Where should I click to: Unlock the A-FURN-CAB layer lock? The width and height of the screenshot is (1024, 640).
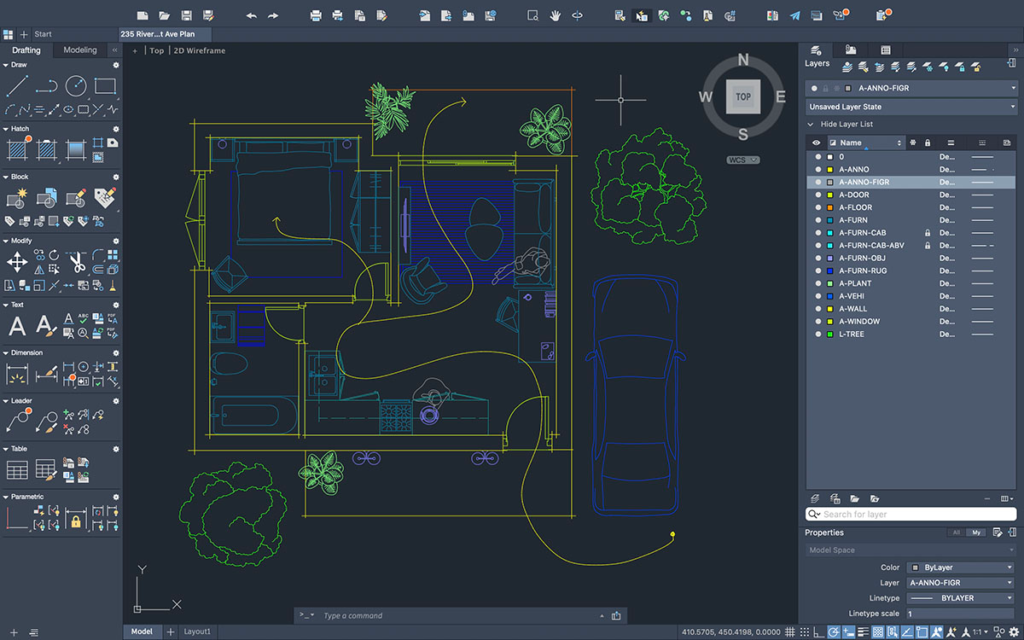927,233
